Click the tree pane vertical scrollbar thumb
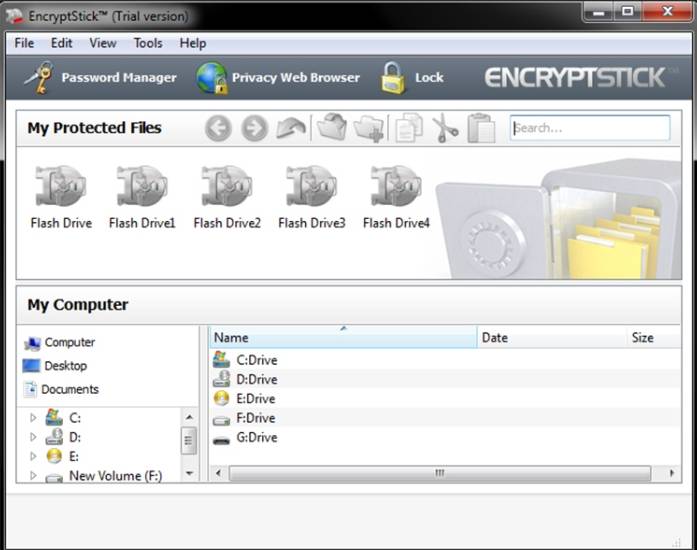The height and width of the screenshot is (550, 697). [188, 441]
